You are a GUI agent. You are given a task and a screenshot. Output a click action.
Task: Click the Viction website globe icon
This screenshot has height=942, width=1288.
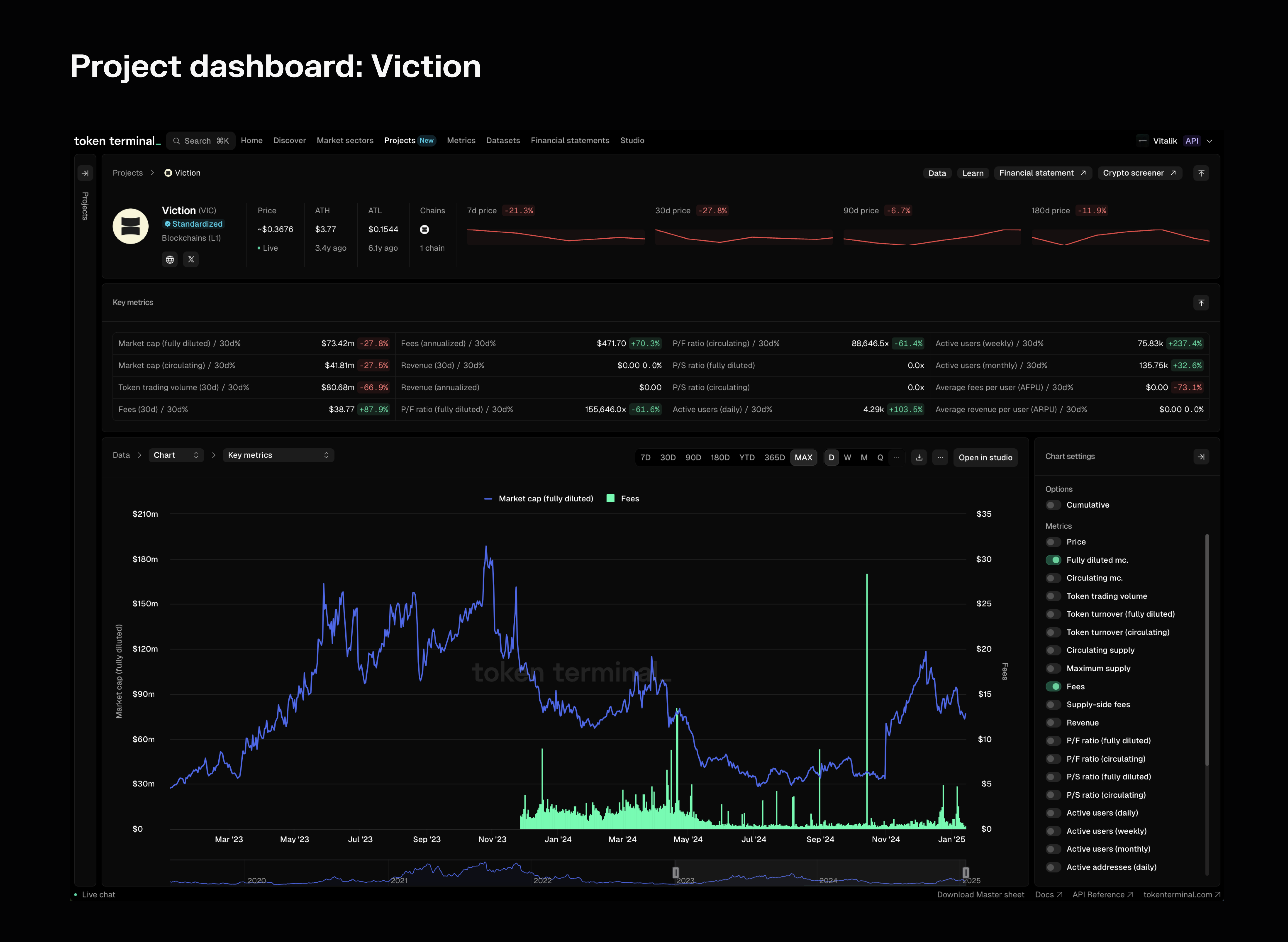pyautogui.click(x=170, y=260)
